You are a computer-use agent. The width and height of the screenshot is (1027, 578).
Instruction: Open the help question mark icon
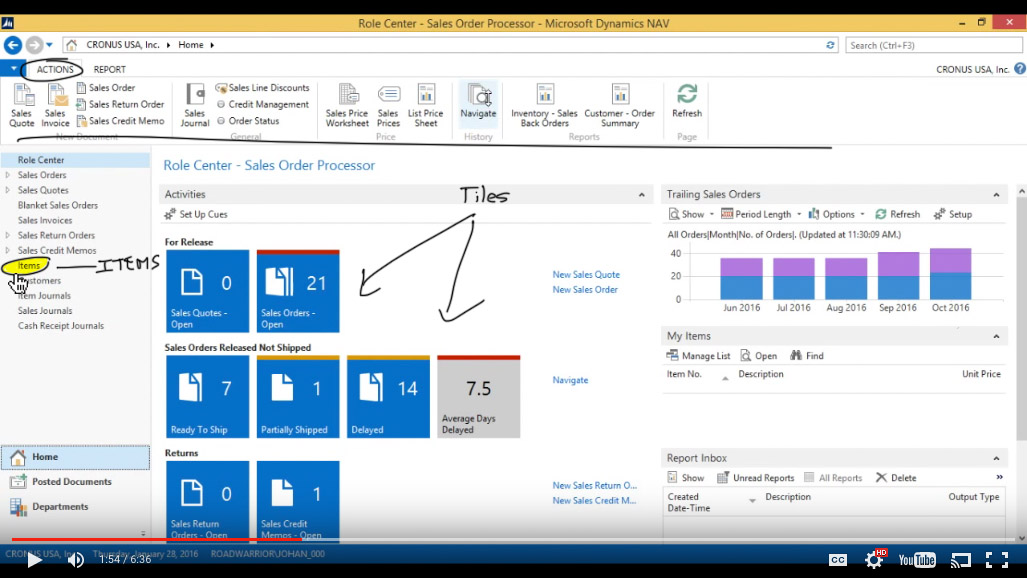[x=1019, y=68]
